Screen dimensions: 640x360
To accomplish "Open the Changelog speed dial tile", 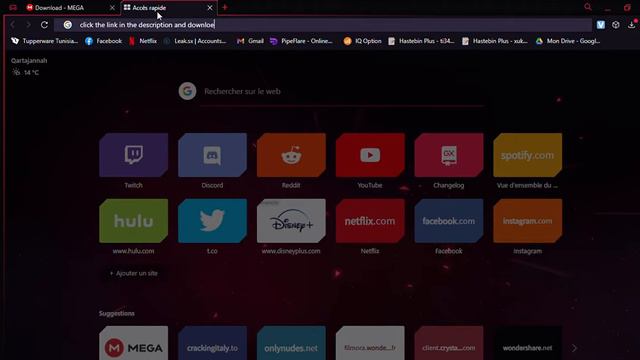I will (x=449, y=155).
